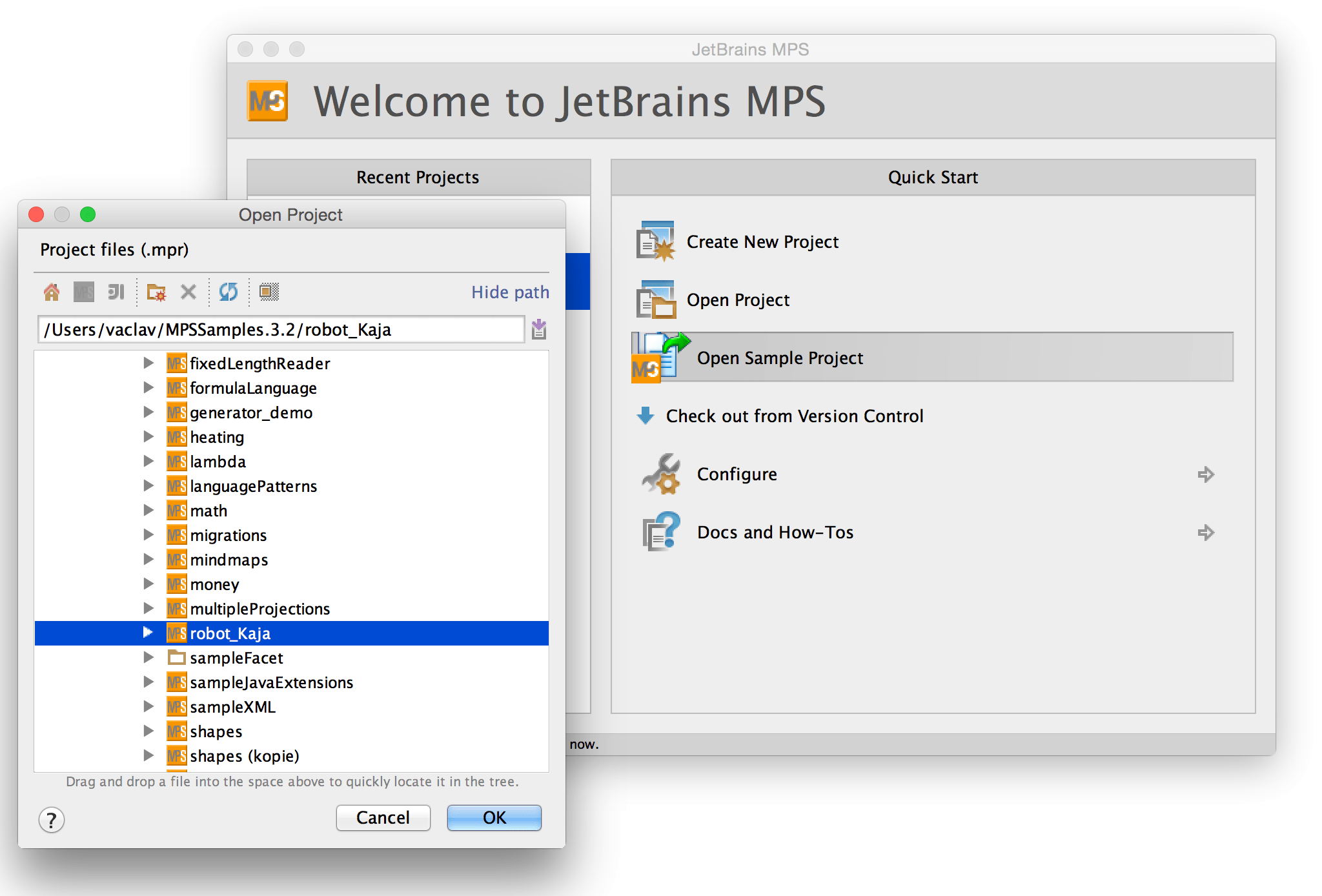Select Open Sample Project option
The image size is (1322, 896).
click(x=780, y=358)
